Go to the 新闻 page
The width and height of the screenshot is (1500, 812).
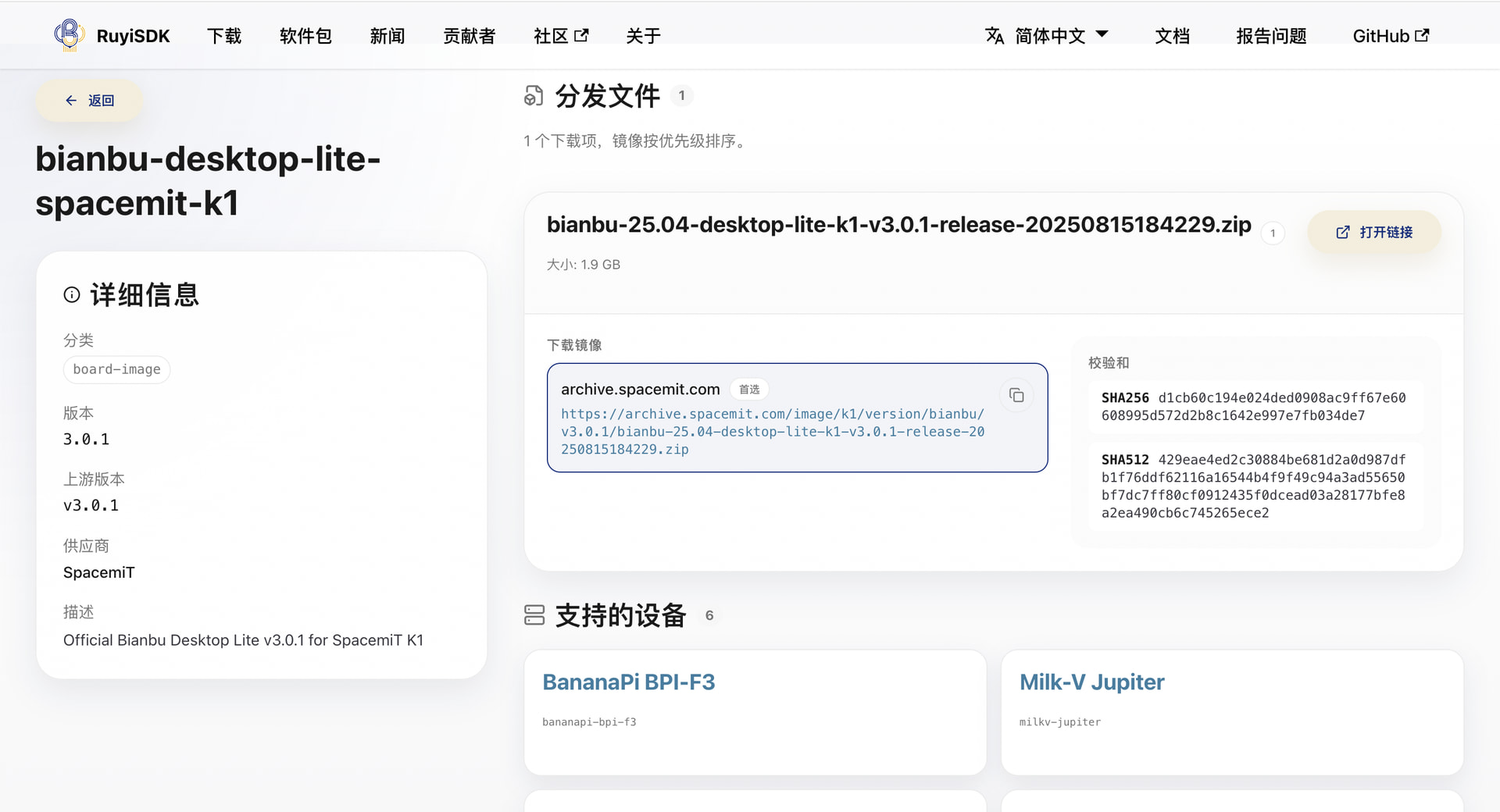pyautogui.click(x=387, y=36)
